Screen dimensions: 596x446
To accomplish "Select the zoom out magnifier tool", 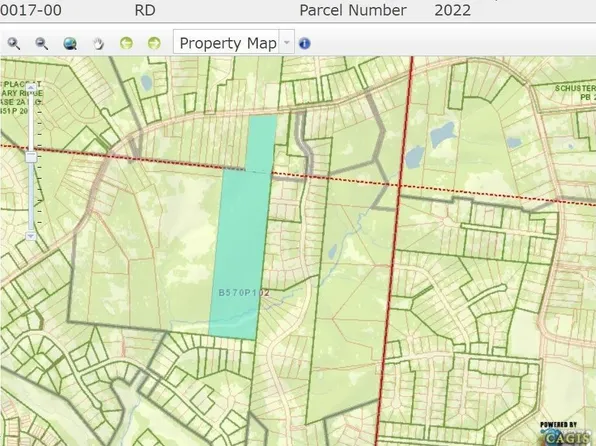I will (x=42, y=43).
